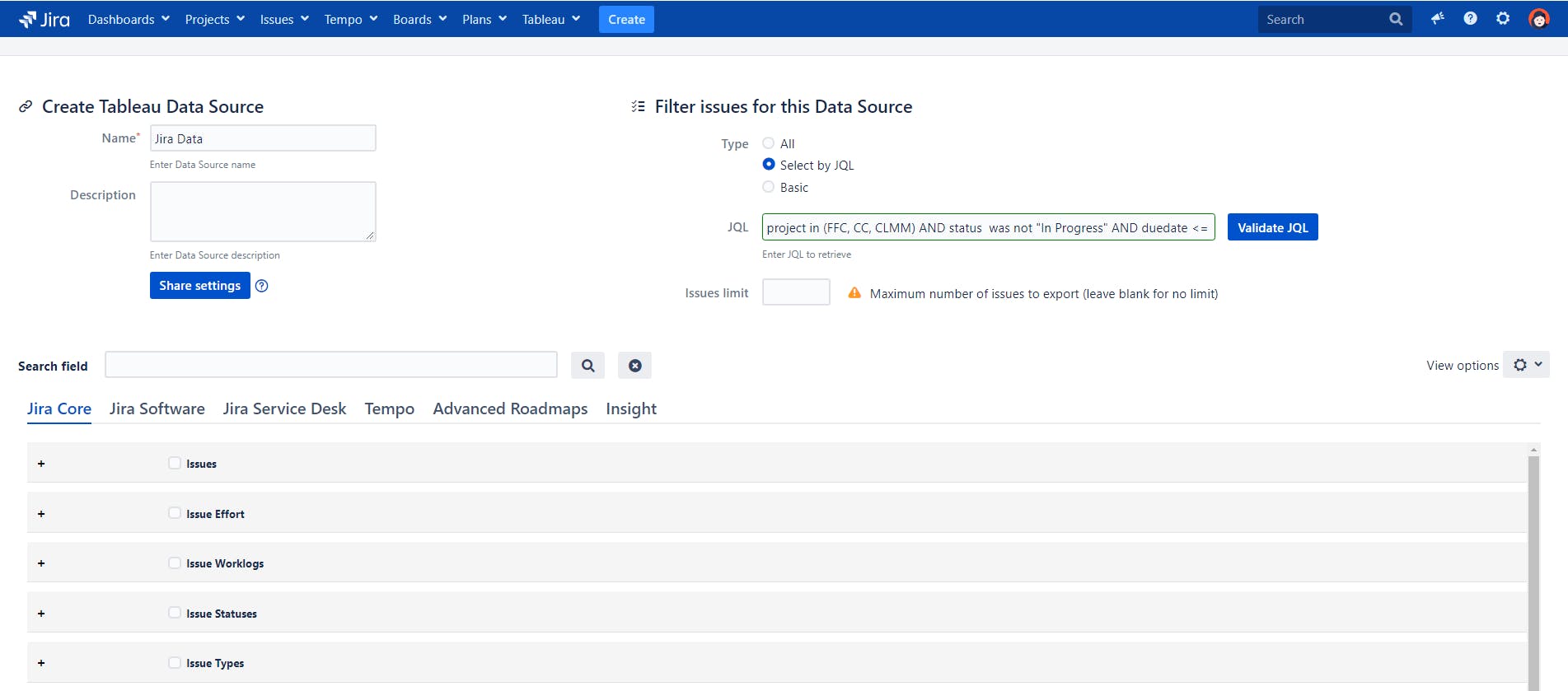
Task: Select the Basic type radio button
Action: pyautogui.click(x=769, y=187)
